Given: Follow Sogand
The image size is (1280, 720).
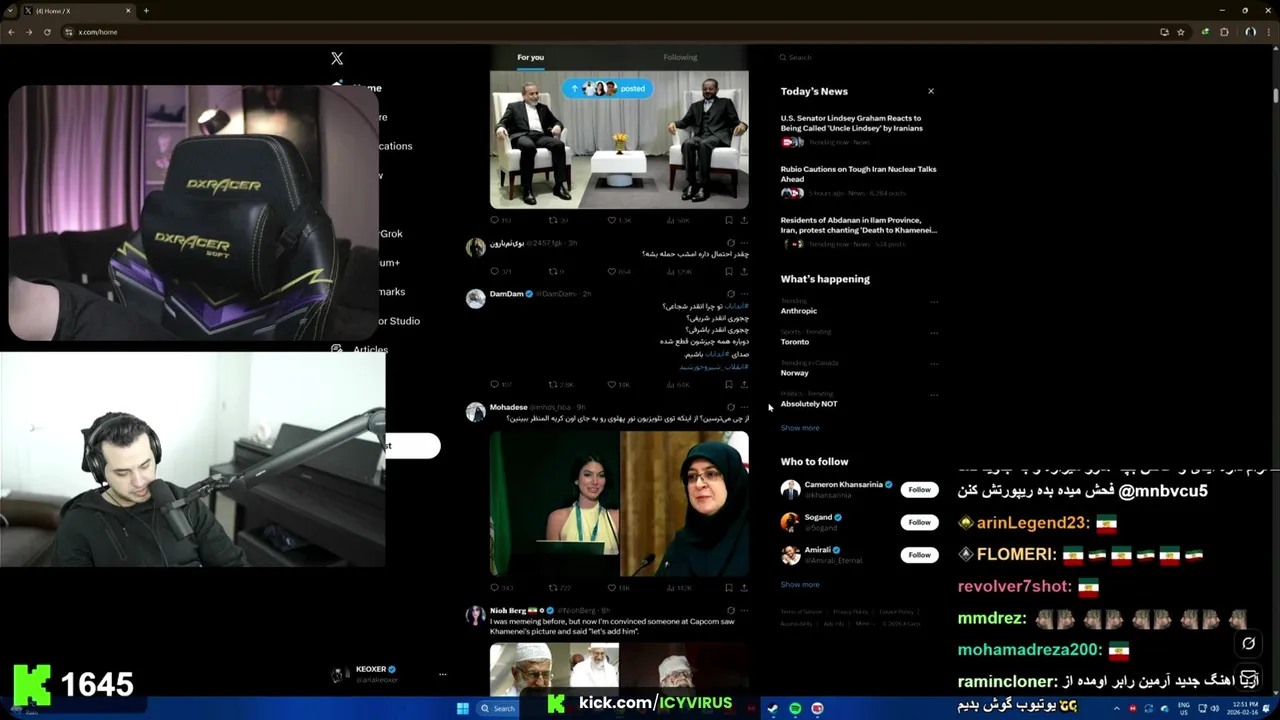Looking at the screenshot, I should [x=919, y=522].
